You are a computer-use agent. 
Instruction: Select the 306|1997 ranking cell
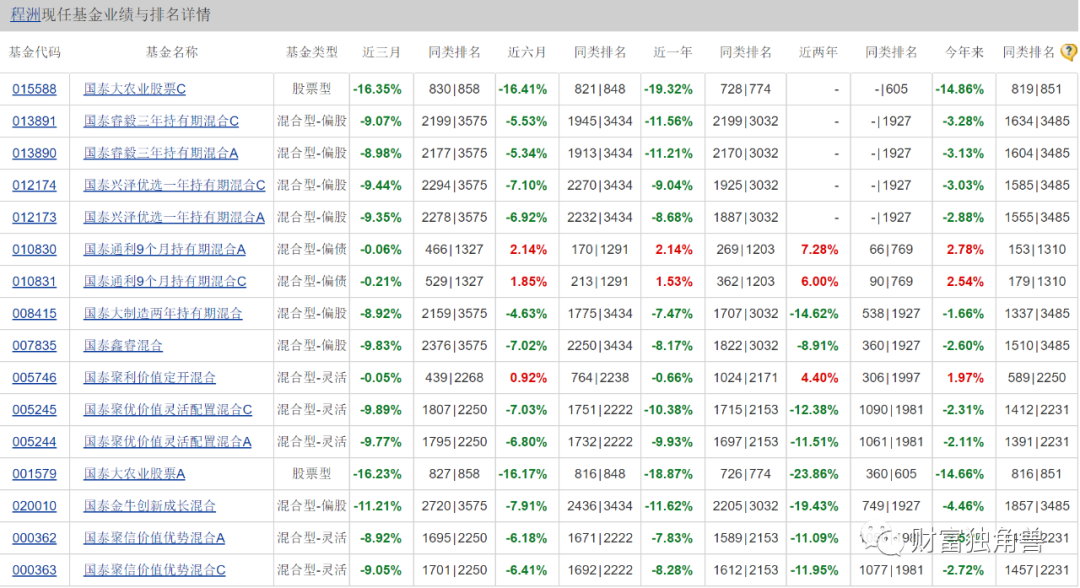(891, 377)
